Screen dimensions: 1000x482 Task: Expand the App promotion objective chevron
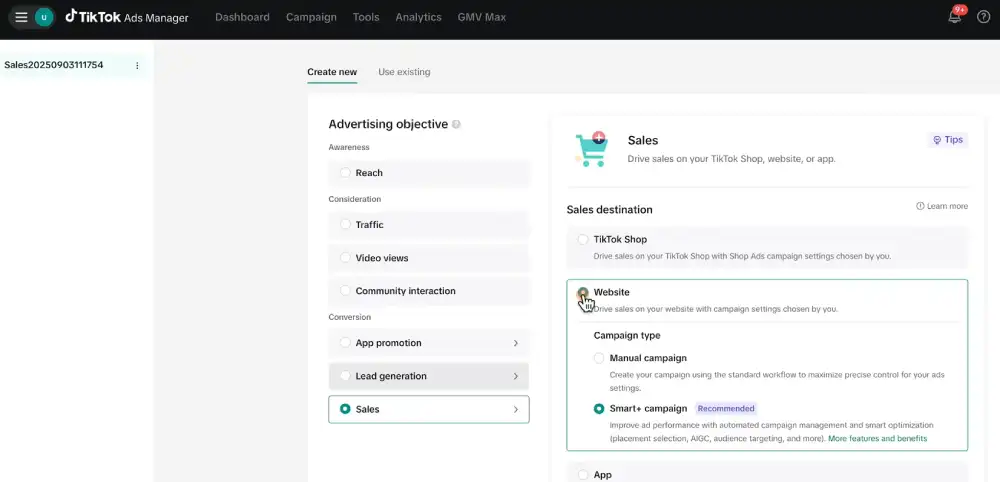[516, 343]
